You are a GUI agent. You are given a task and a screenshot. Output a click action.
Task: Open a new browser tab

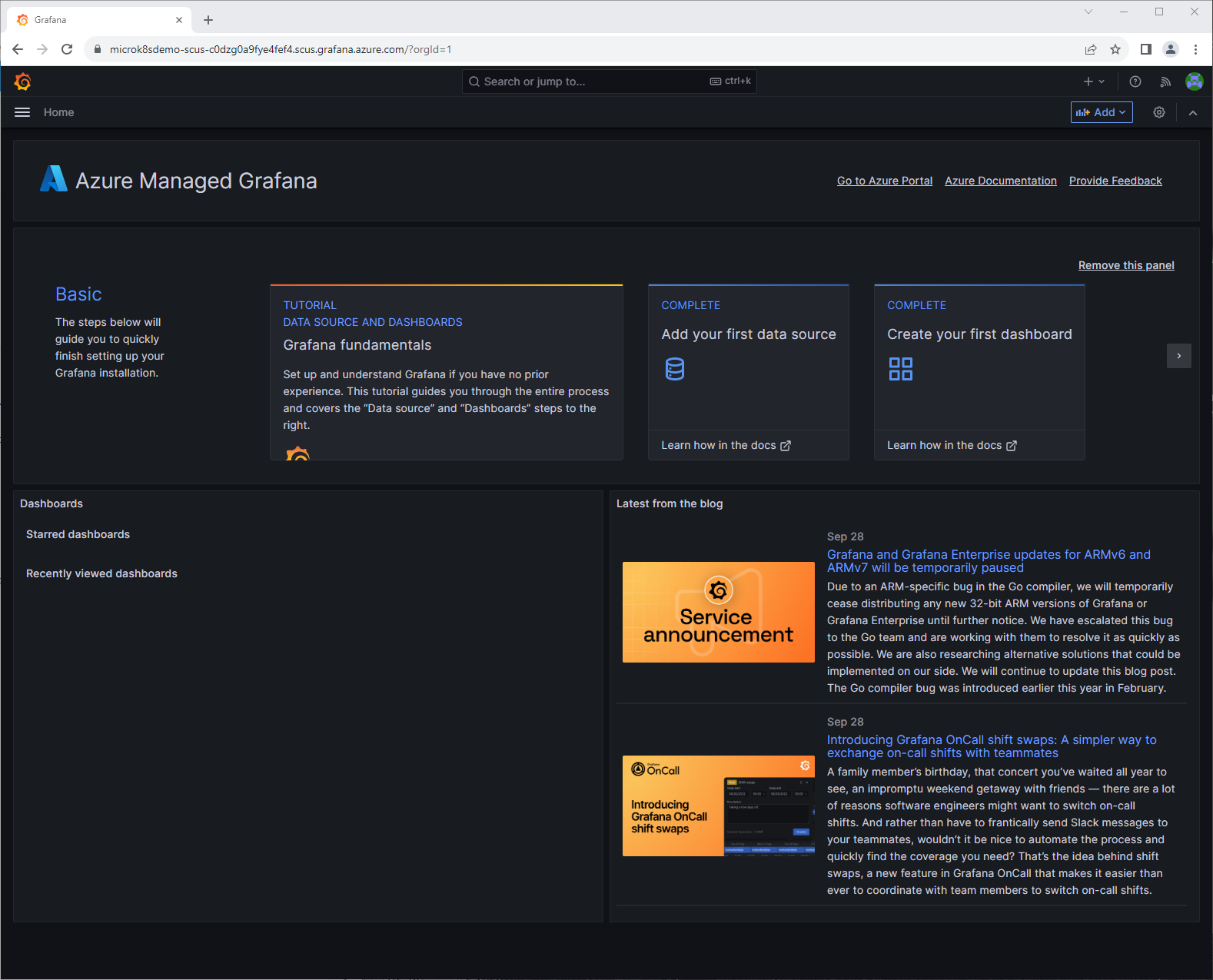point(208,20)
